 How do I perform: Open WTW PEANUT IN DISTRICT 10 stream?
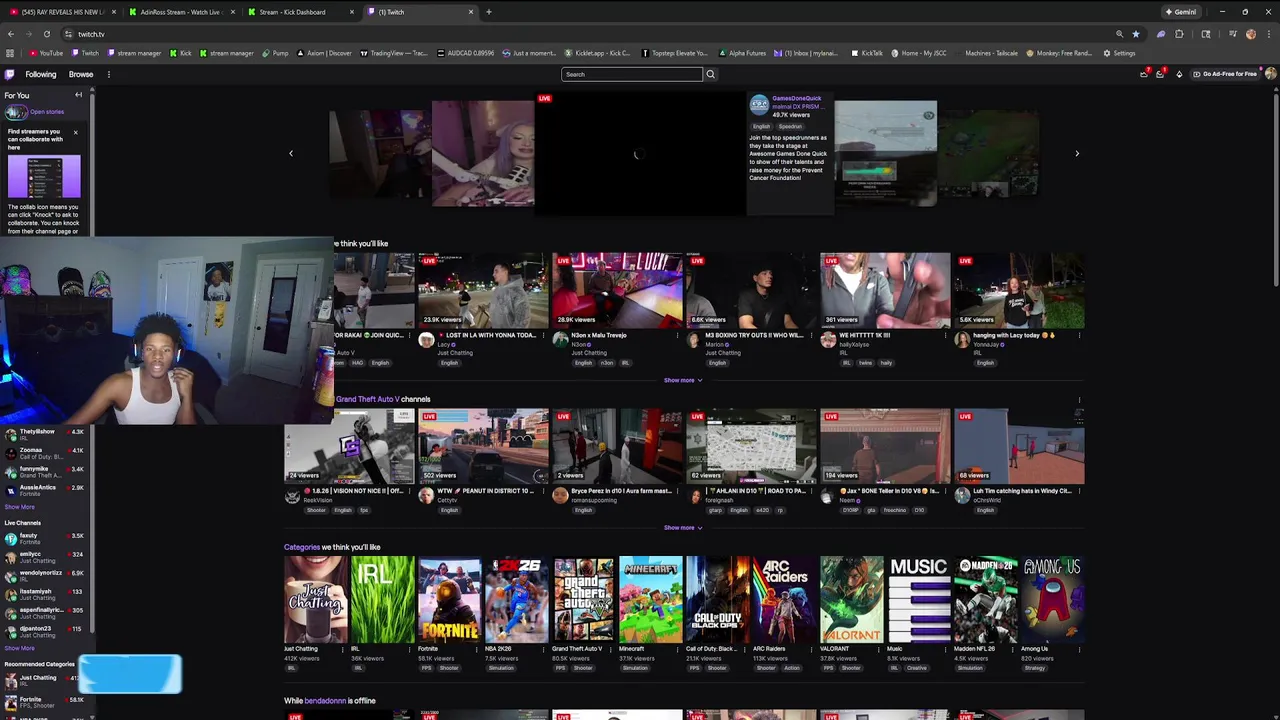pyautogui.click(x=483, y=446)
